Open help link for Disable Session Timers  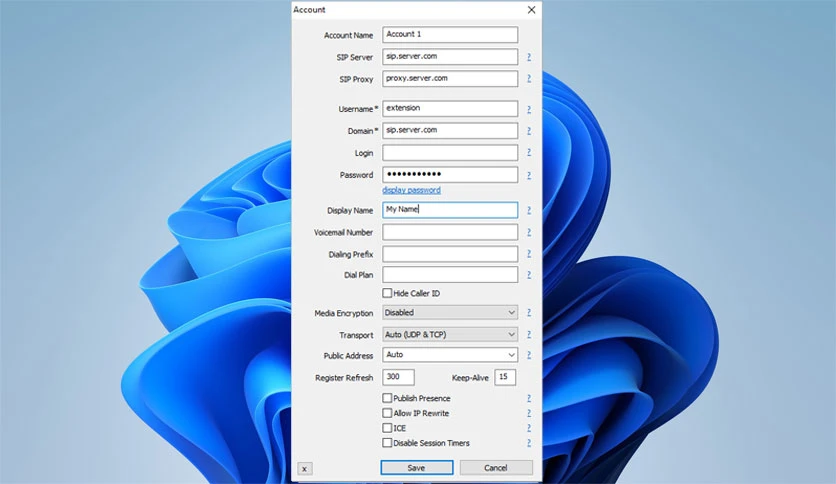[529, 443]
